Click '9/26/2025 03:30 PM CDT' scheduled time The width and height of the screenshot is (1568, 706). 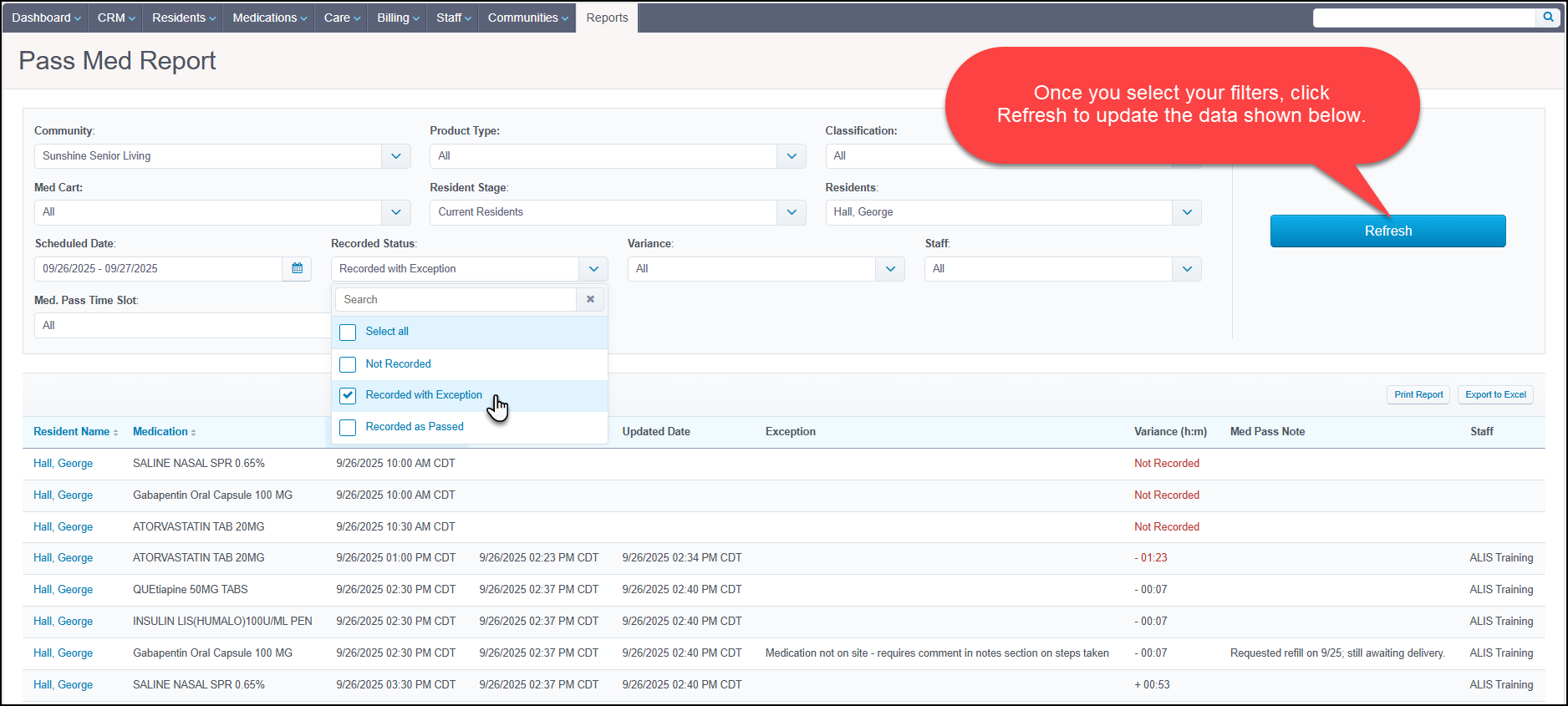(396, 685)
